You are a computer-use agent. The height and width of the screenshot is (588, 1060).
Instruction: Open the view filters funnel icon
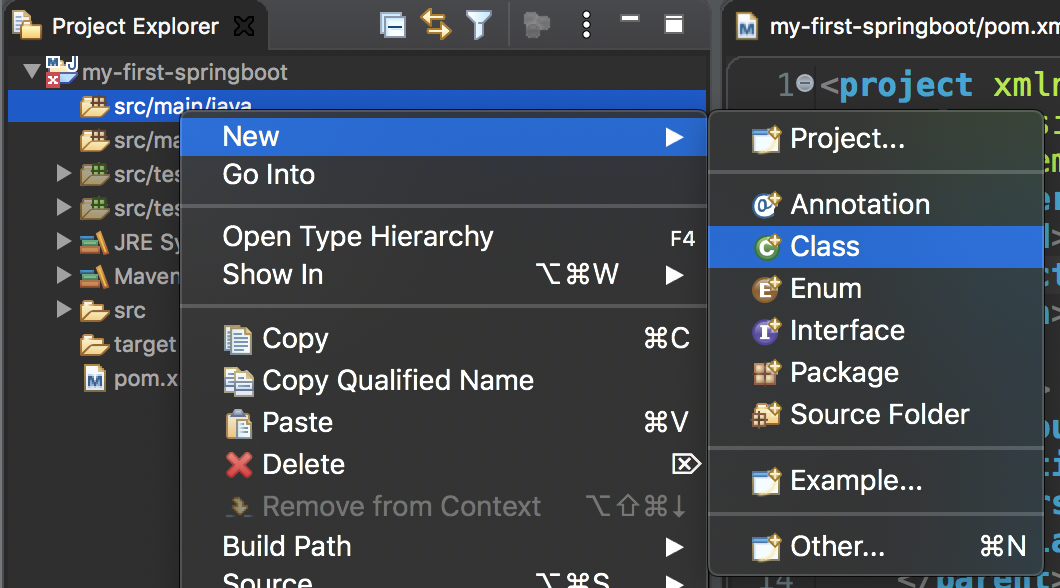tap(479, 26)
